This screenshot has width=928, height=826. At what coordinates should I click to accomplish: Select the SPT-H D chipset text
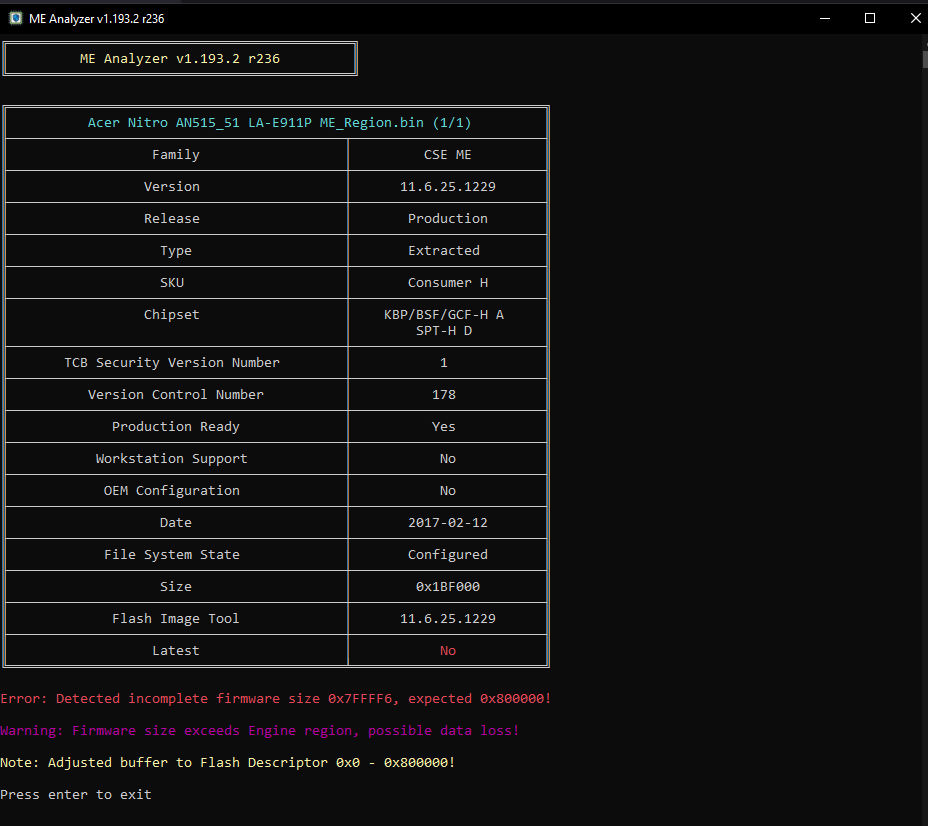click(444, 330)
